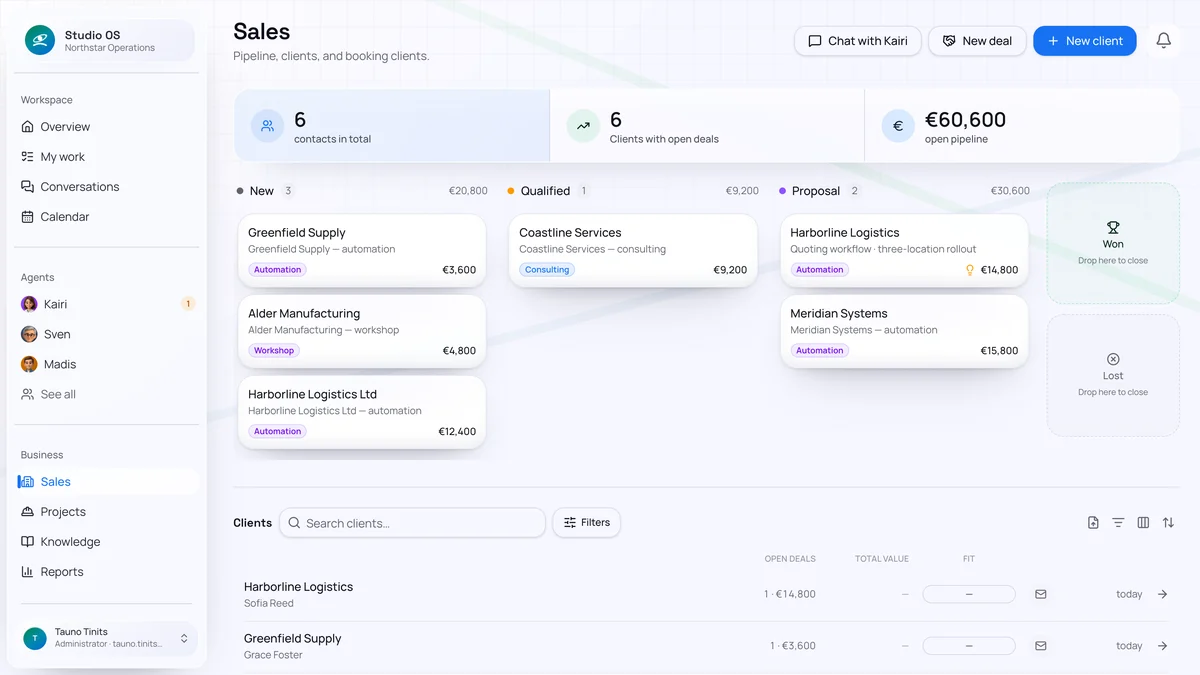The image size is (1200, 675).
Task: Click the contacts in total people icon
Action: [267, 126]
